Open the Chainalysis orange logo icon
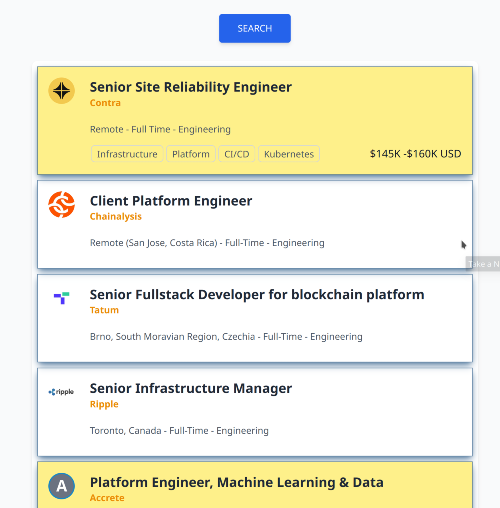 click(62, 204)
